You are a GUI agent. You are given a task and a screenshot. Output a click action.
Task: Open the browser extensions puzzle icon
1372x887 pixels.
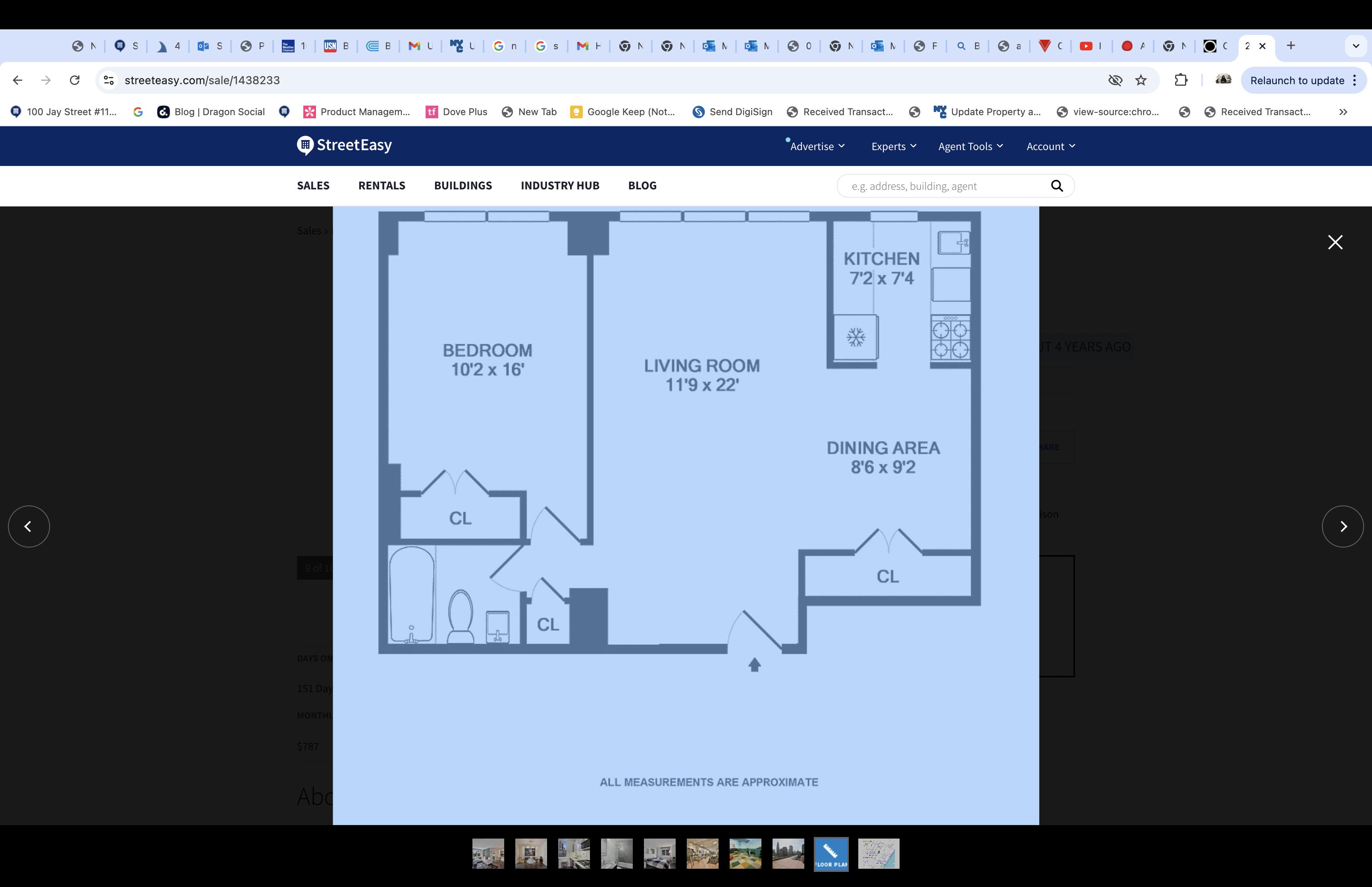pos(1180,80)
